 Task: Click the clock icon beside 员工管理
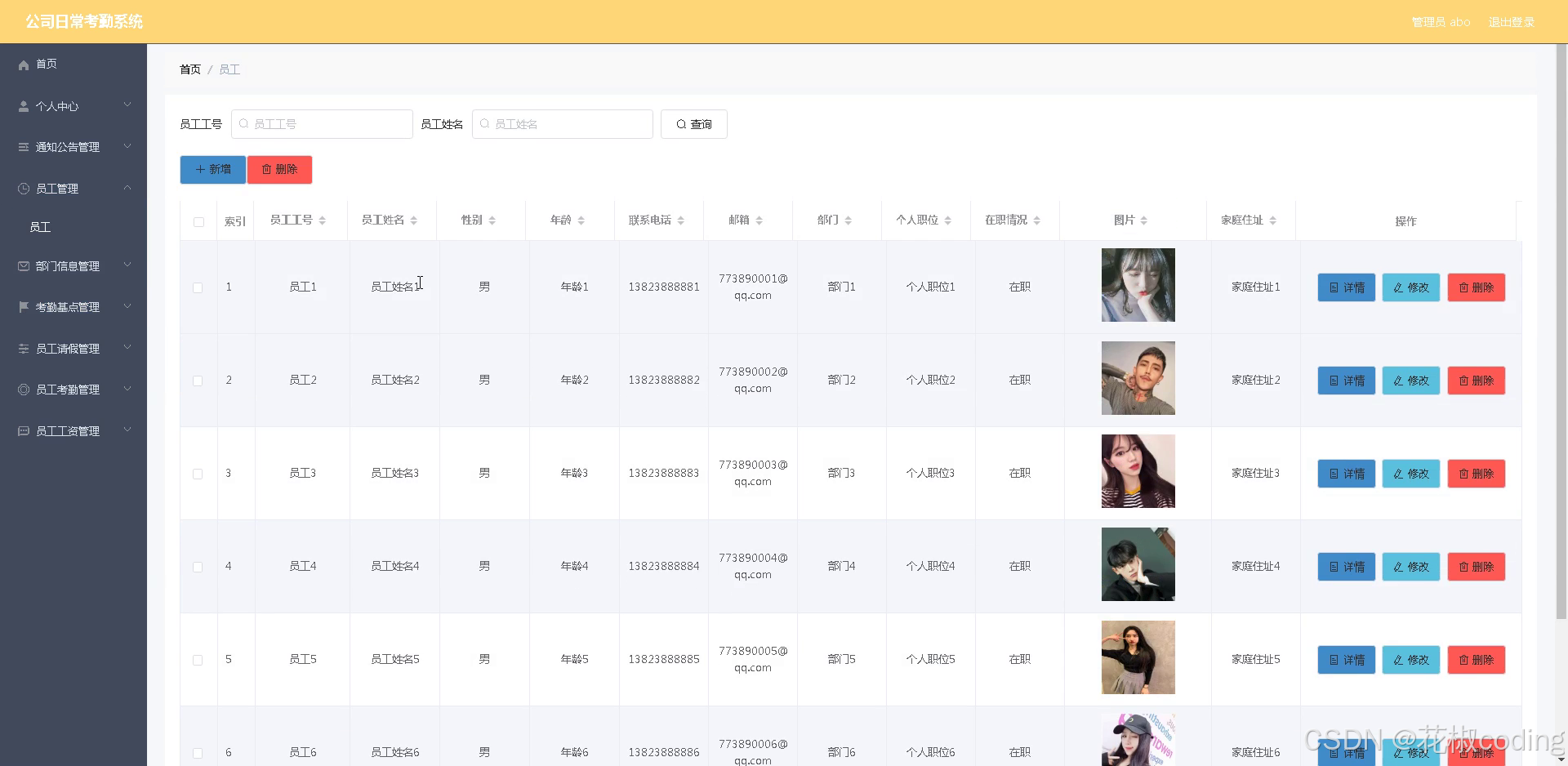pos(24,189)
